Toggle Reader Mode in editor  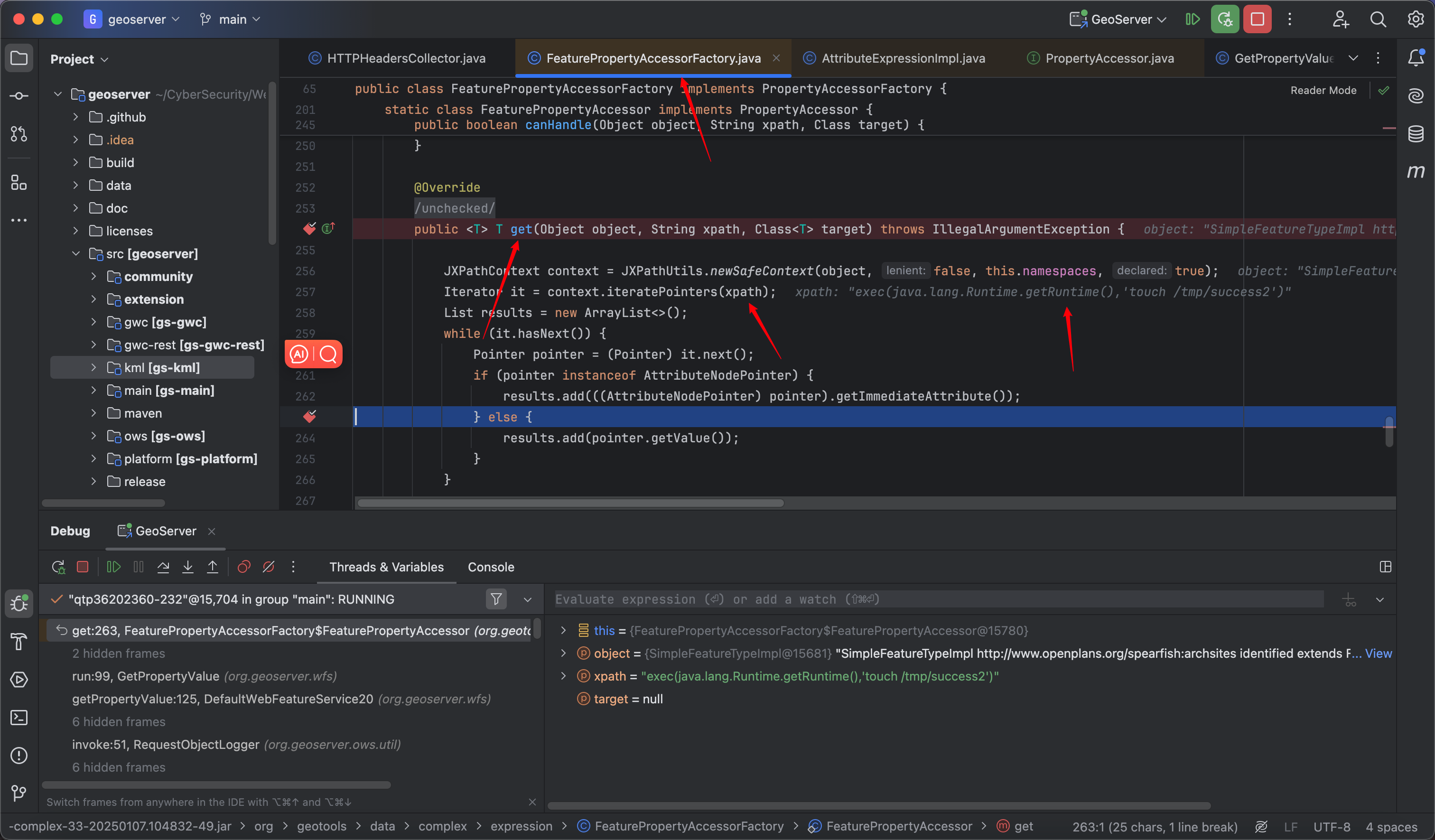(1323, 91)
